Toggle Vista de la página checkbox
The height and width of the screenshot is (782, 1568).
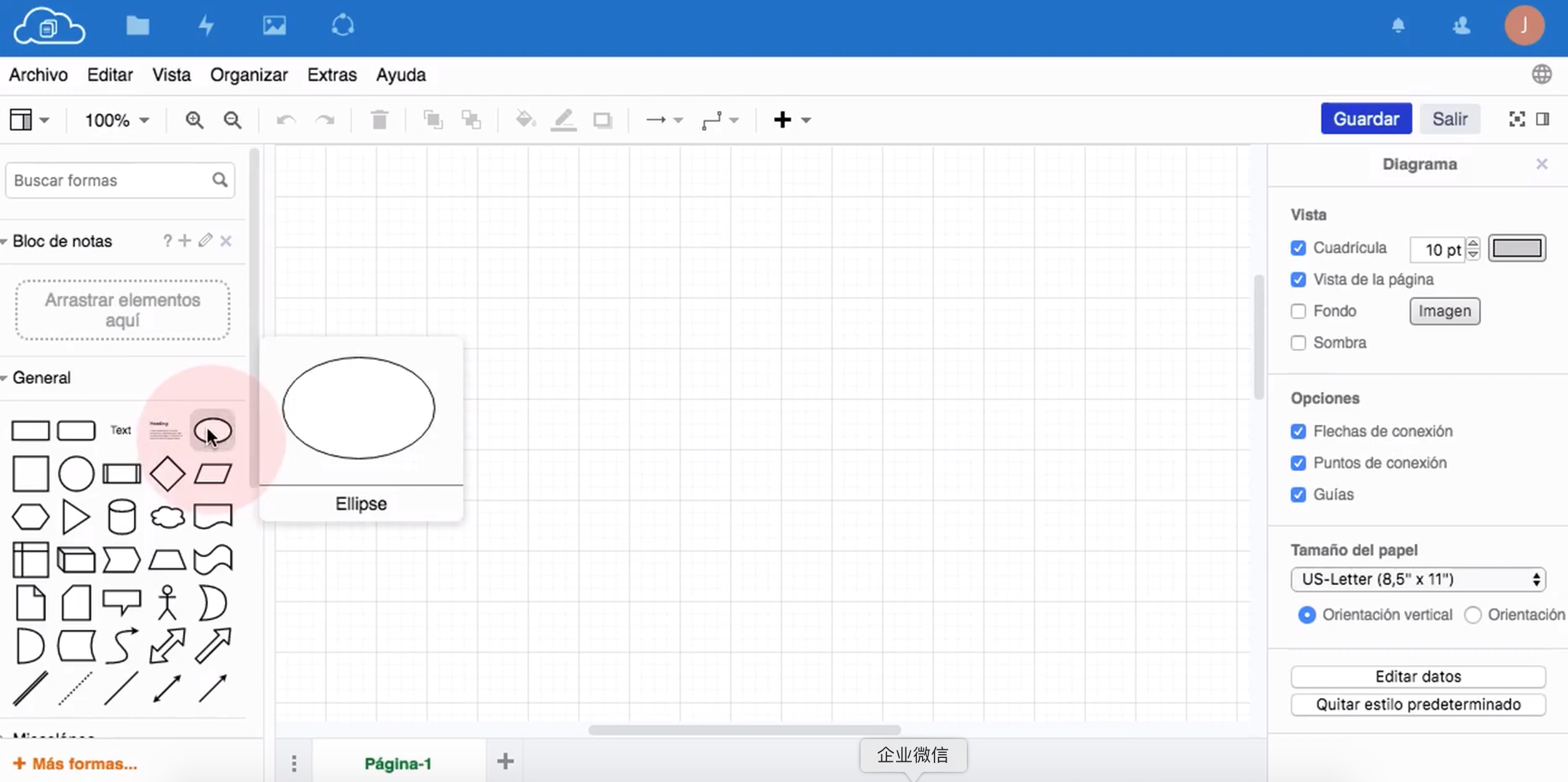[x=1298, y=280]
